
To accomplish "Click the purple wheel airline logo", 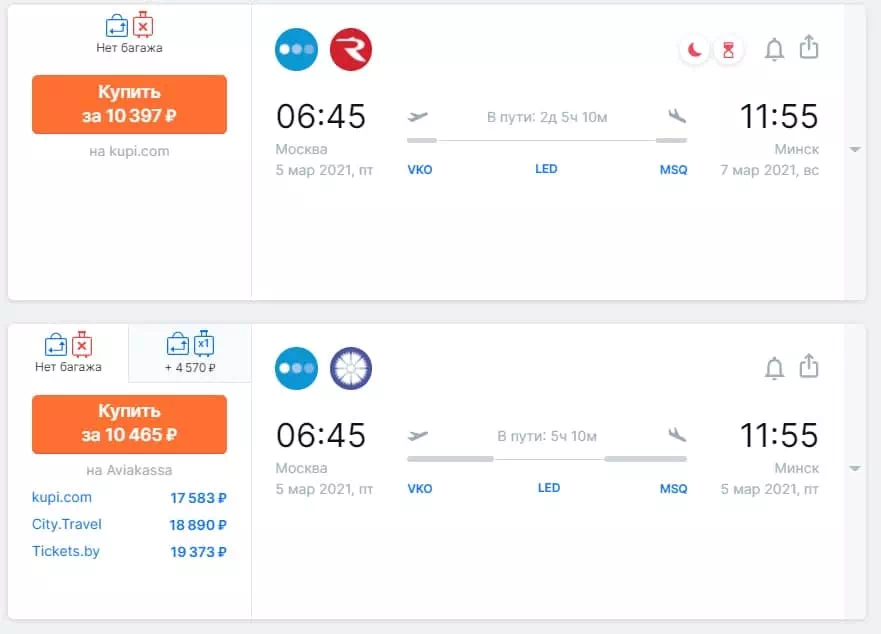I will (x=350, y=368).
